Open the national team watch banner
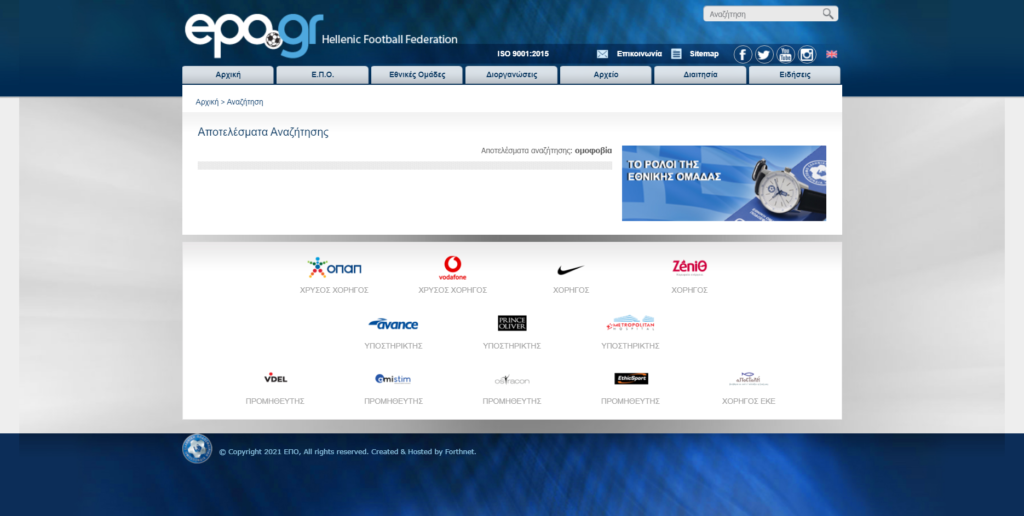 (x=724, y=183)
